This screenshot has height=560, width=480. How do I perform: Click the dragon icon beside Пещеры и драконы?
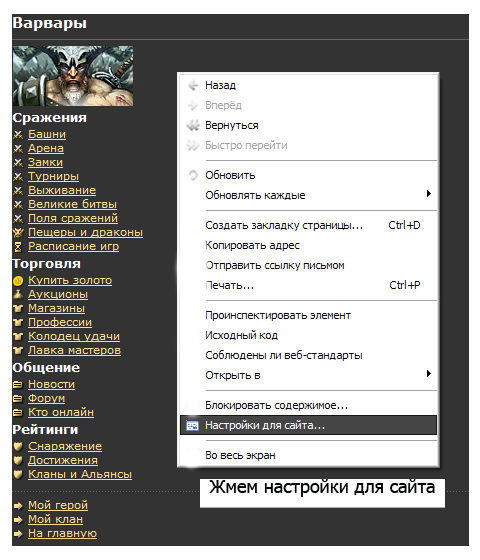(18, 232)
